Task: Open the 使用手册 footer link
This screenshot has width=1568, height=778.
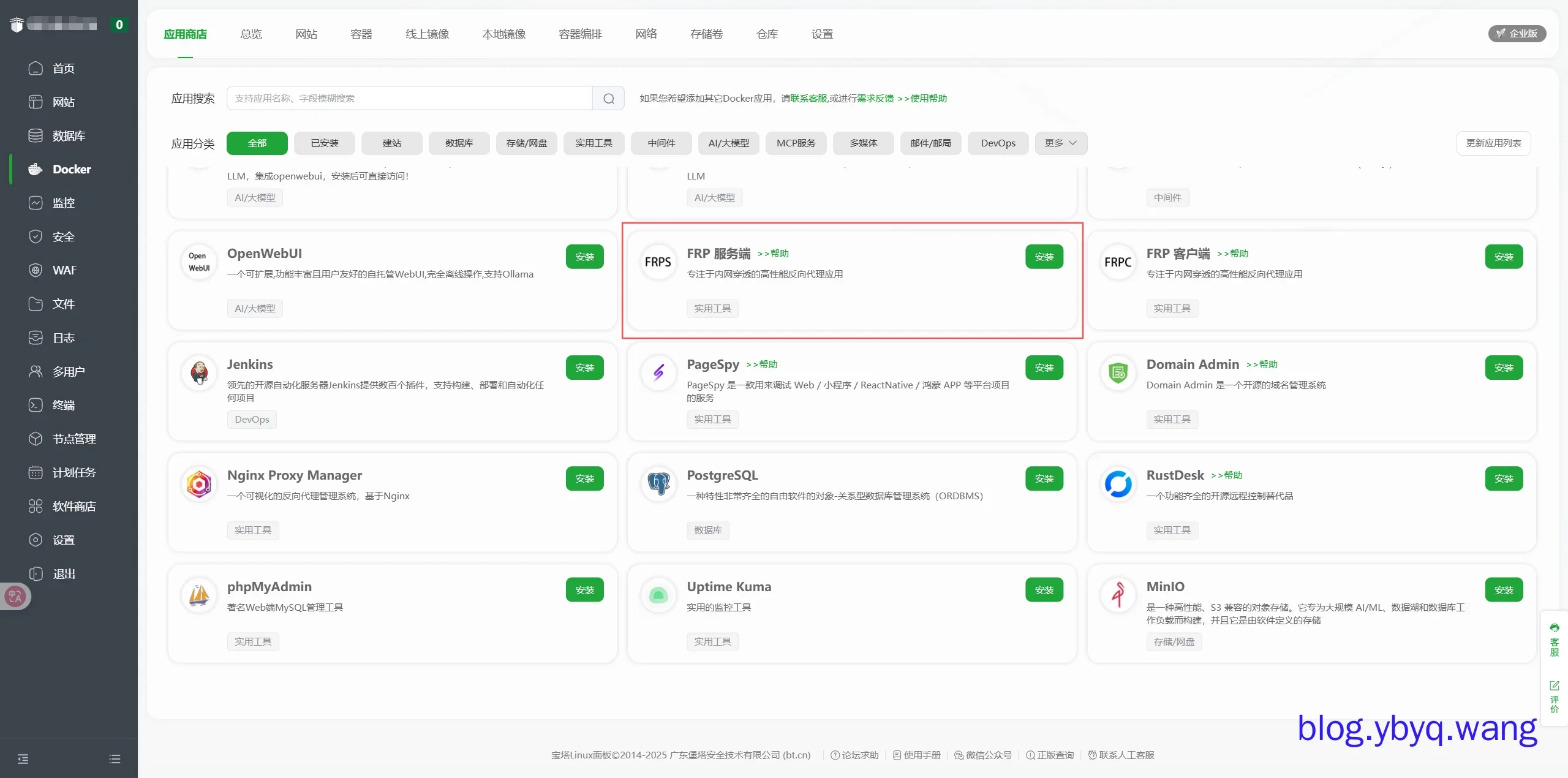Action: (x=917, y=755)
